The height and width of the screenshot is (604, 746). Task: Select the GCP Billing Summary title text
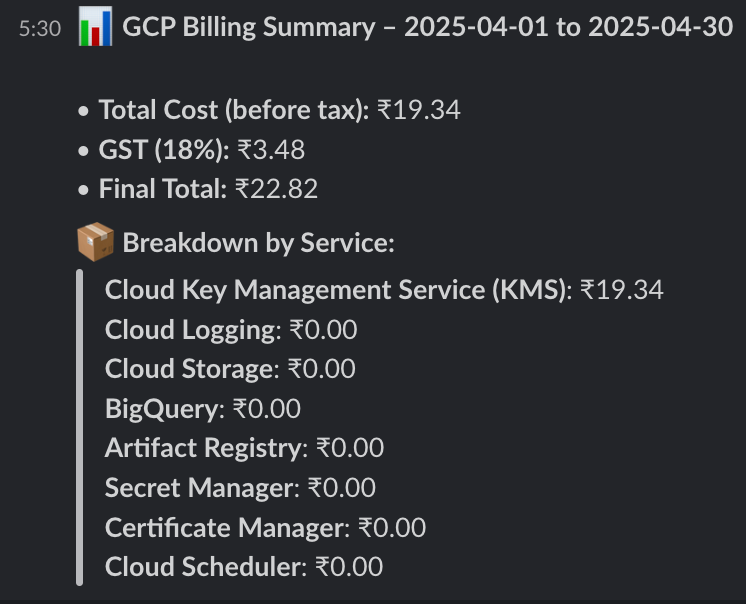coord(427,27)
